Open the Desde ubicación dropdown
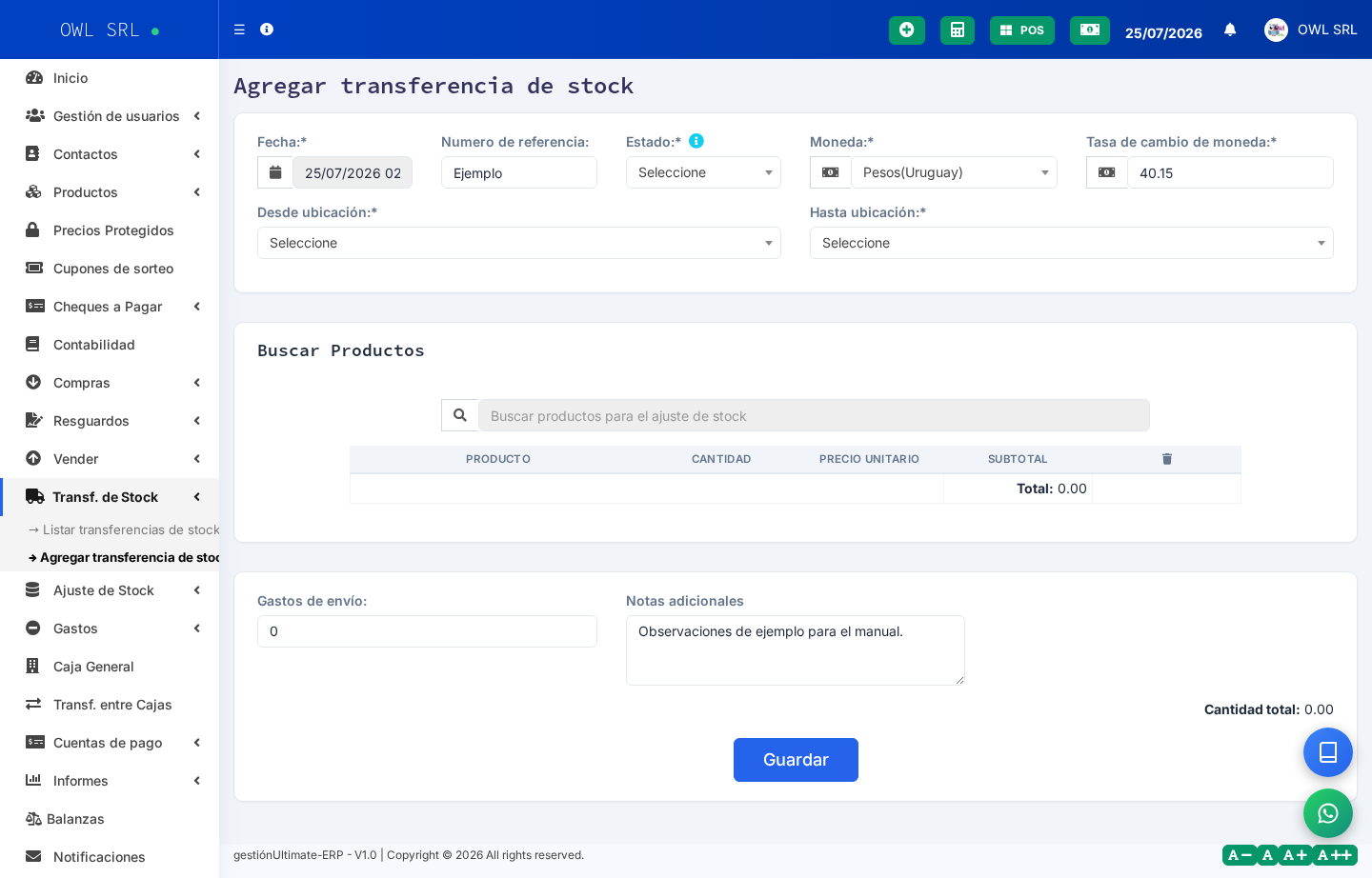 [x=519, y=243]
